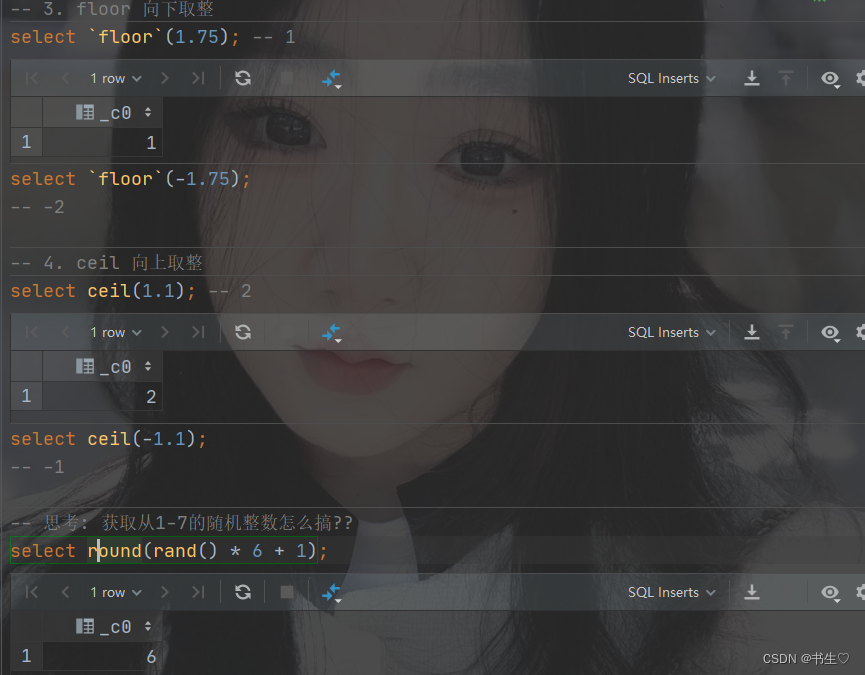Reload the floor query result

[x=243, y=78]
